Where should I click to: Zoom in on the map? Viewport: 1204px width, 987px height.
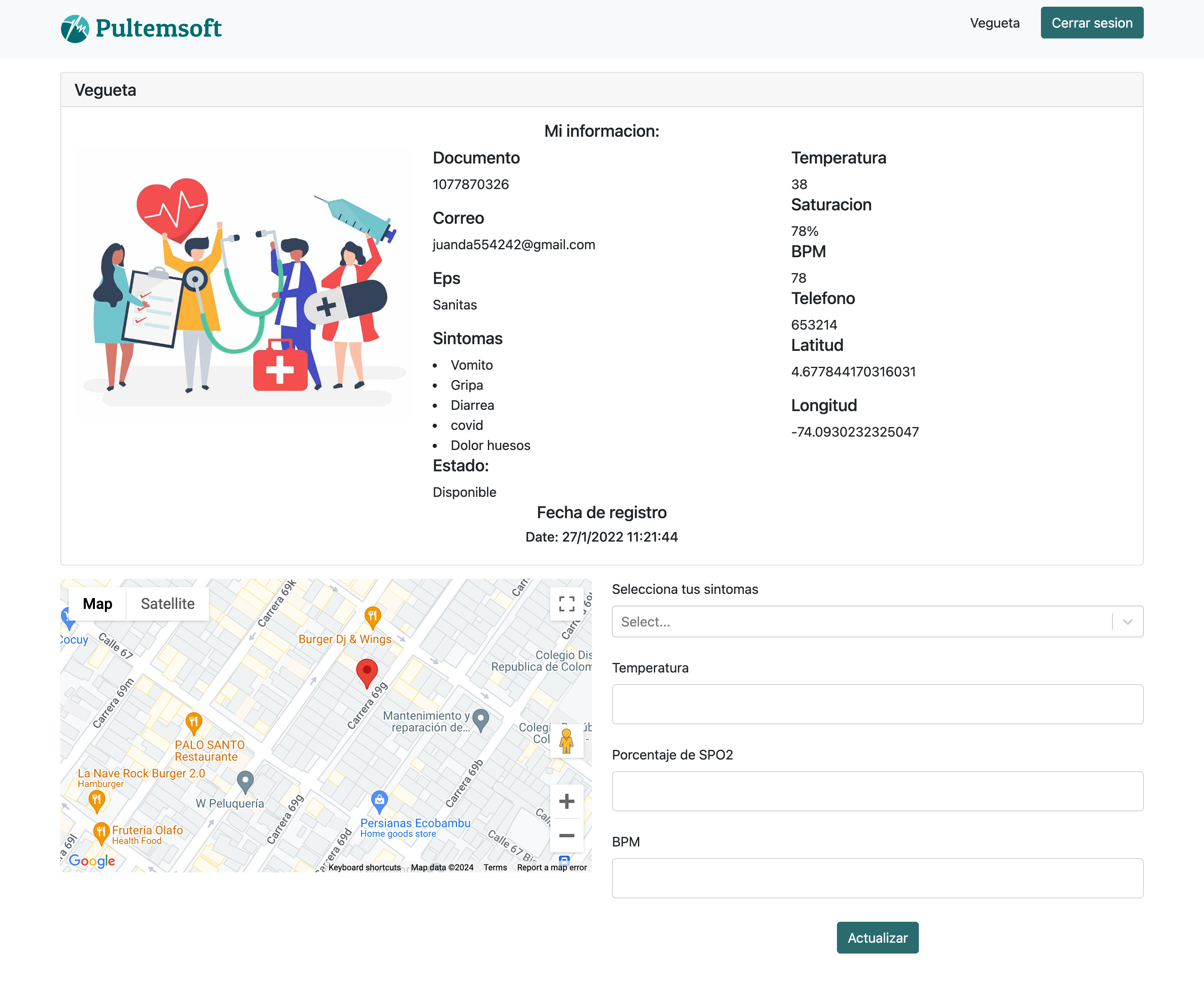coord(566,802)
